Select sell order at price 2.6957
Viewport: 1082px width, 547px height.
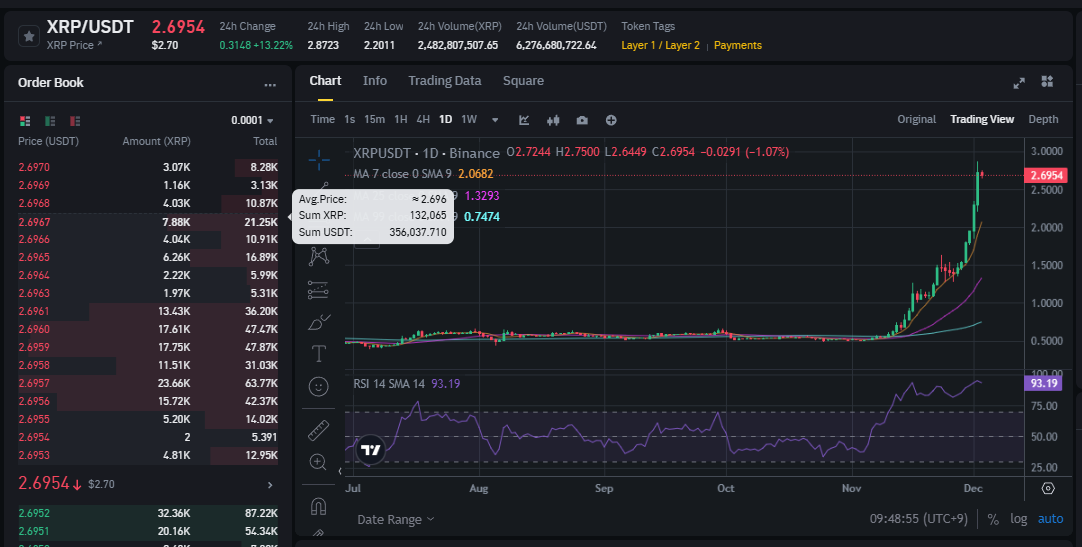click(x=148, y=383)
